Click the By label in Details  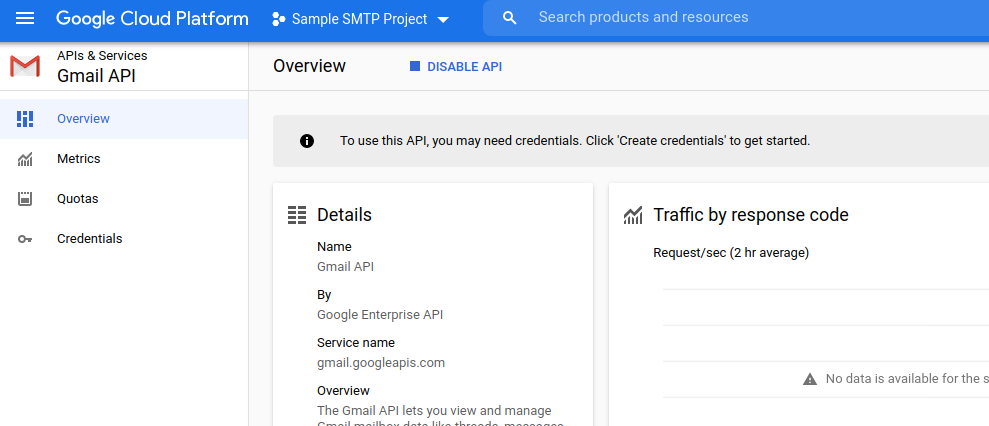click(324, 295)
